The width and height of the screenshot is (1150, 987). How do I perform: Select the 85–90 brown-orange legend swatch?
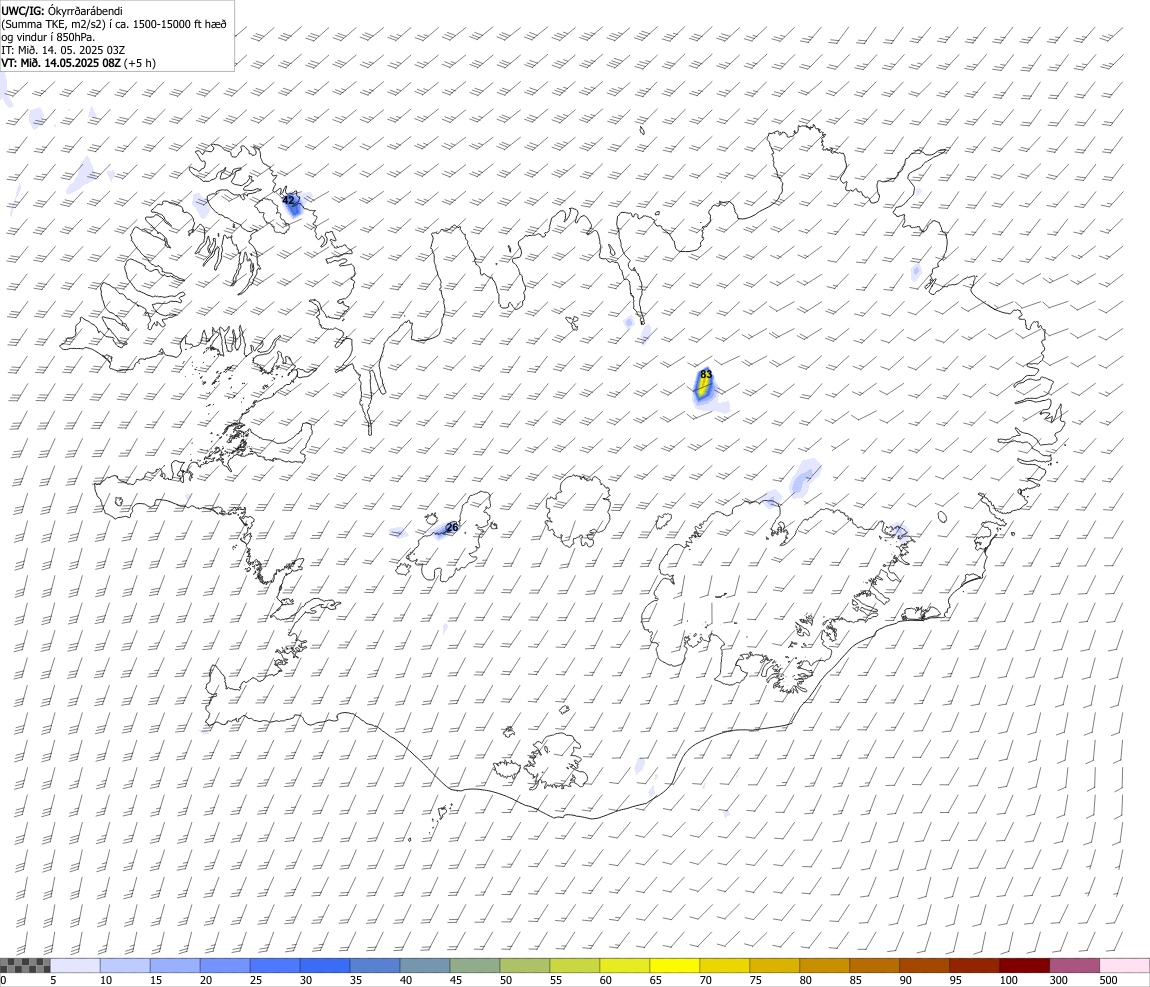pos(875,965)
